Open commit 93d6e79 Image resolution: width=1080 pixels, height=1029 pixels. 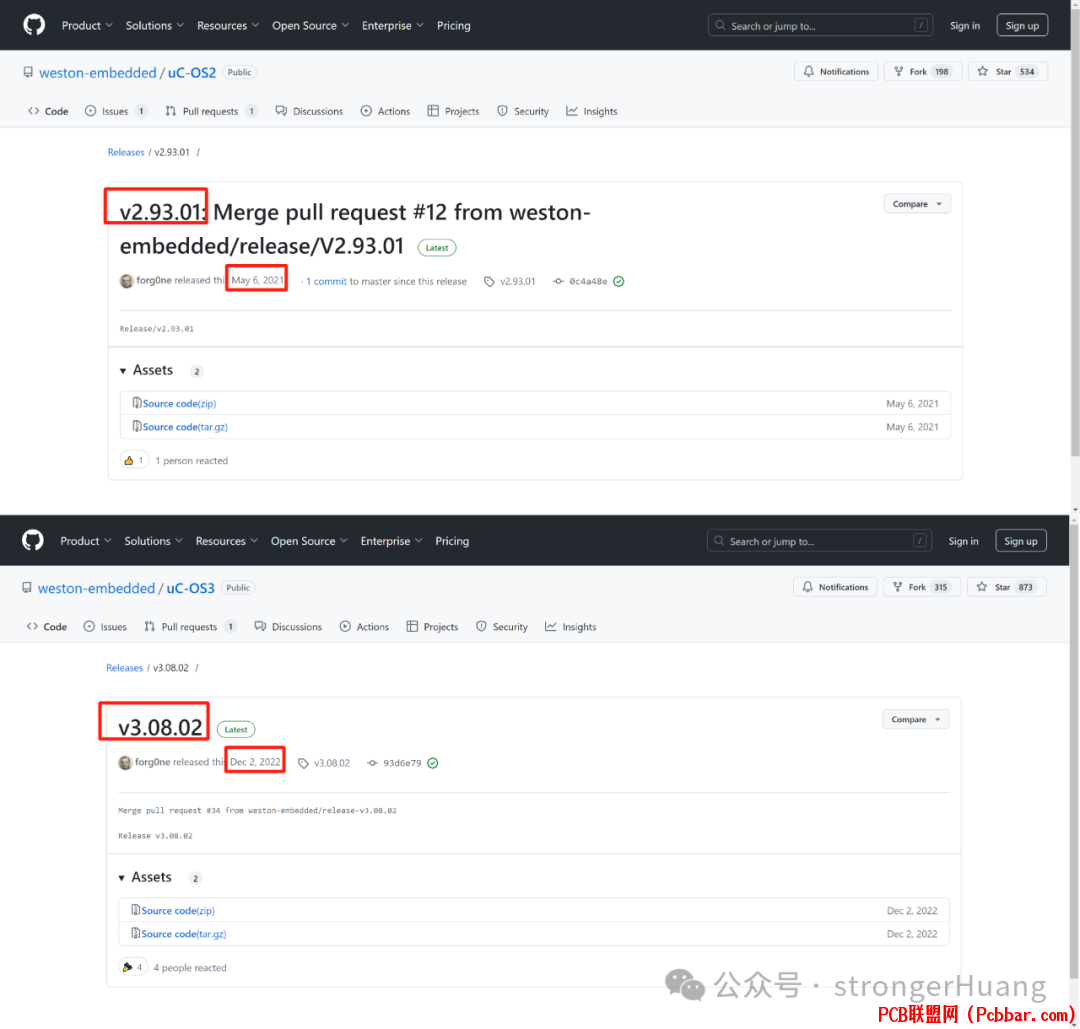(402, 763)
